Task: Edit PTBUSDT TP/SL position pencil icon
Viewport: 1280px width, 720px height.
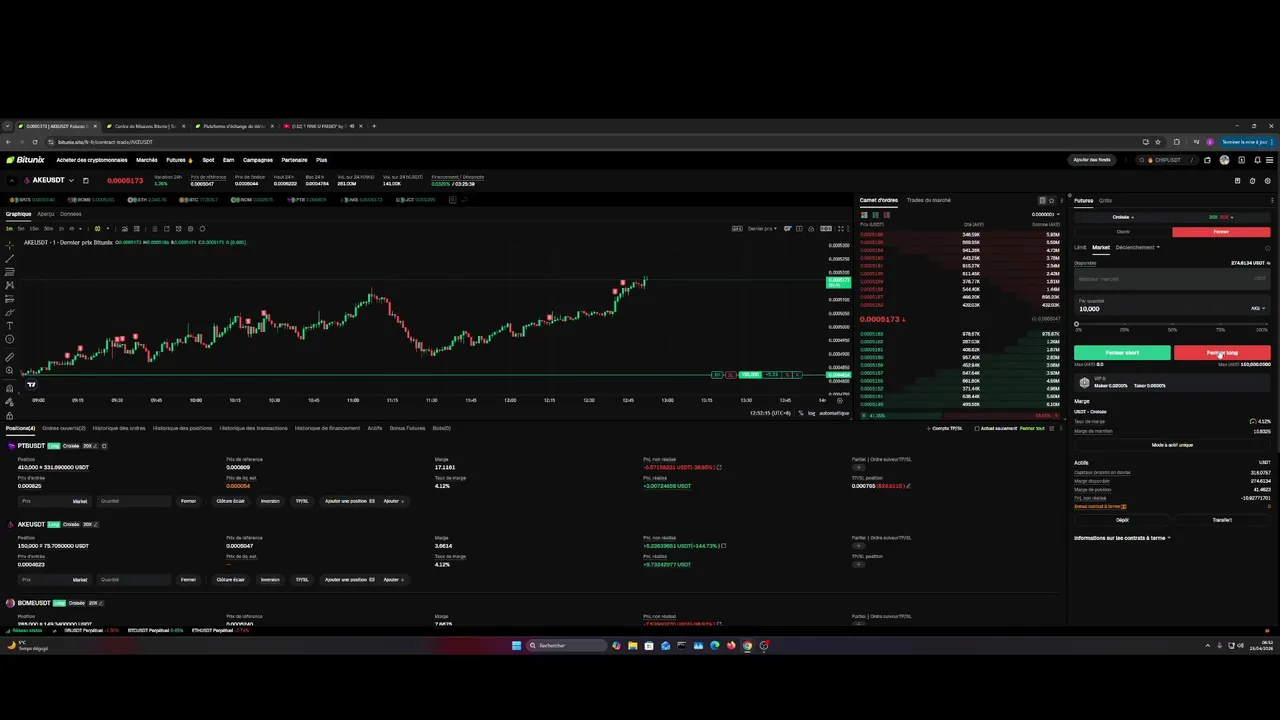Action: pyautogui.click(x=908, y=486)
